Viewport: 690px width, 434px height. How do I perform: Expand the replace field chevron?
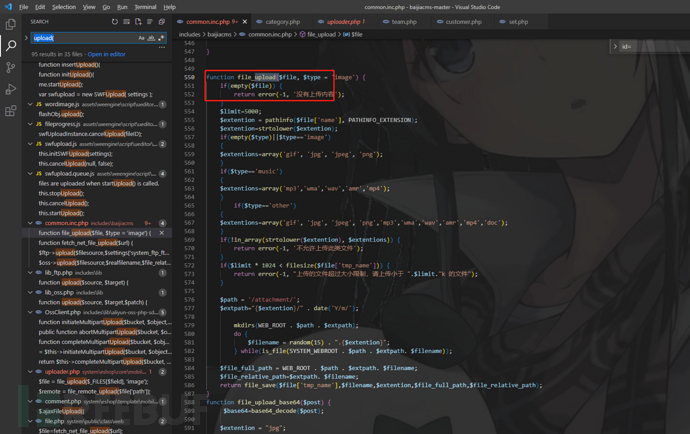tap(26, 38)
